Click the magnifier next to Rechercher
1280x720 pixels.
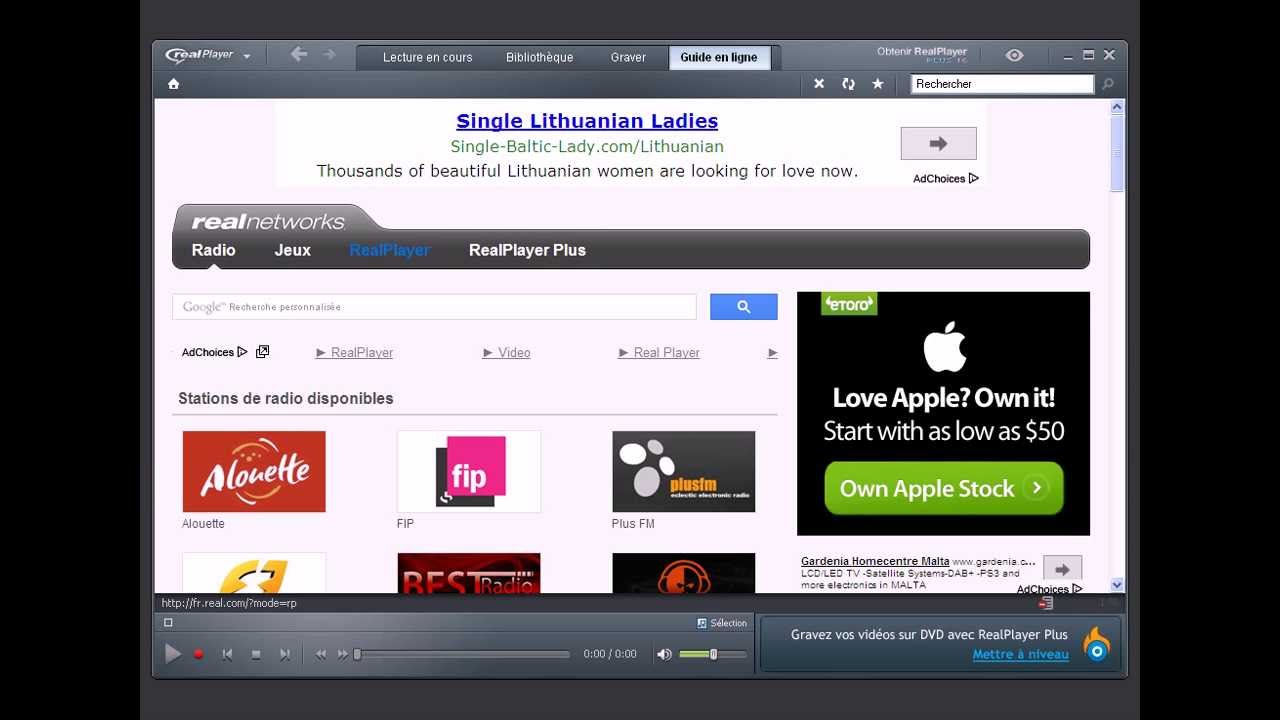[1108, 85]
